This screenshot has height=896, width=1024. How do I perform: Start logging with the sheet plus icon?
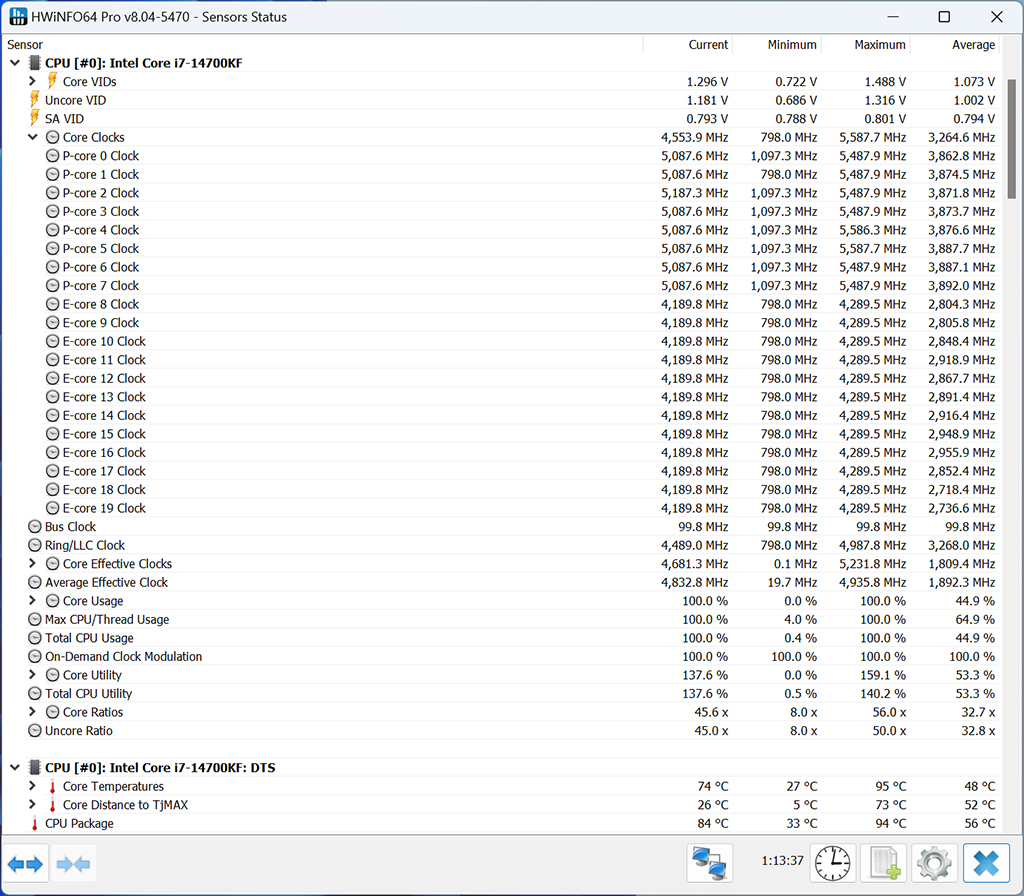884,863
